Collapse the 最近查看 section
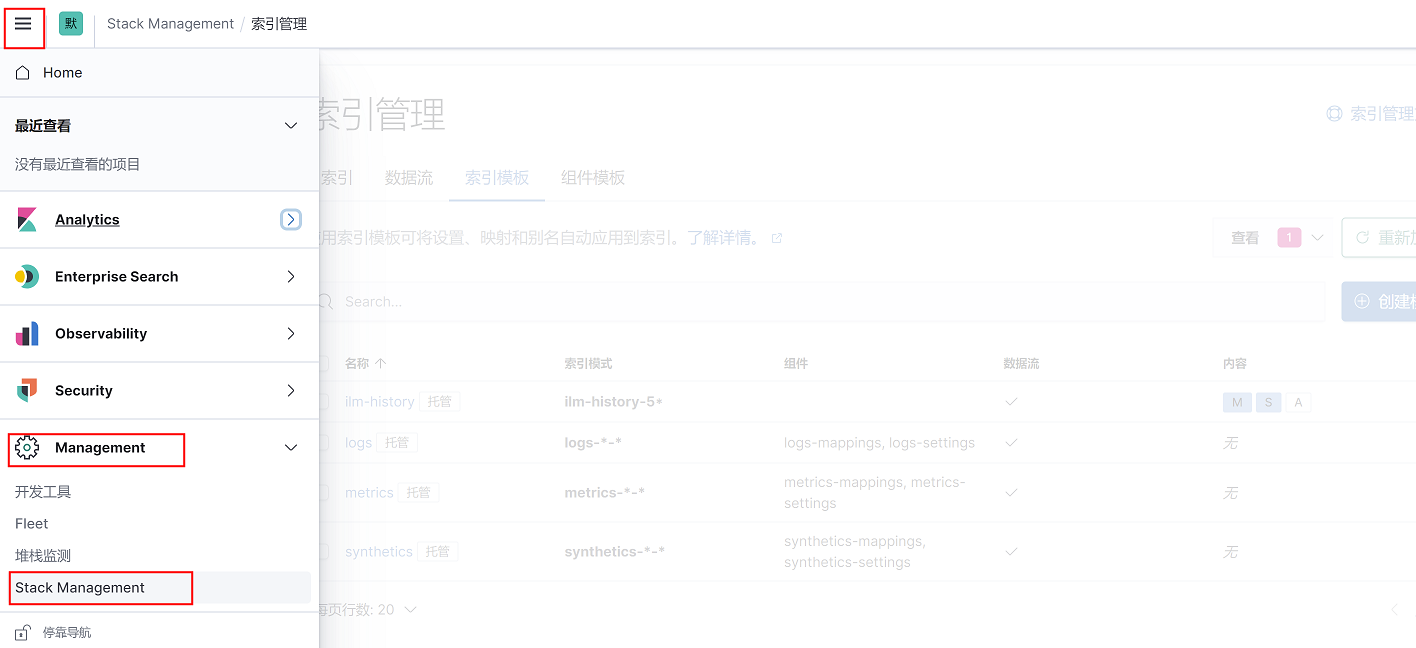This screenshot has height=648, width=1416. [x=291, y=126]
